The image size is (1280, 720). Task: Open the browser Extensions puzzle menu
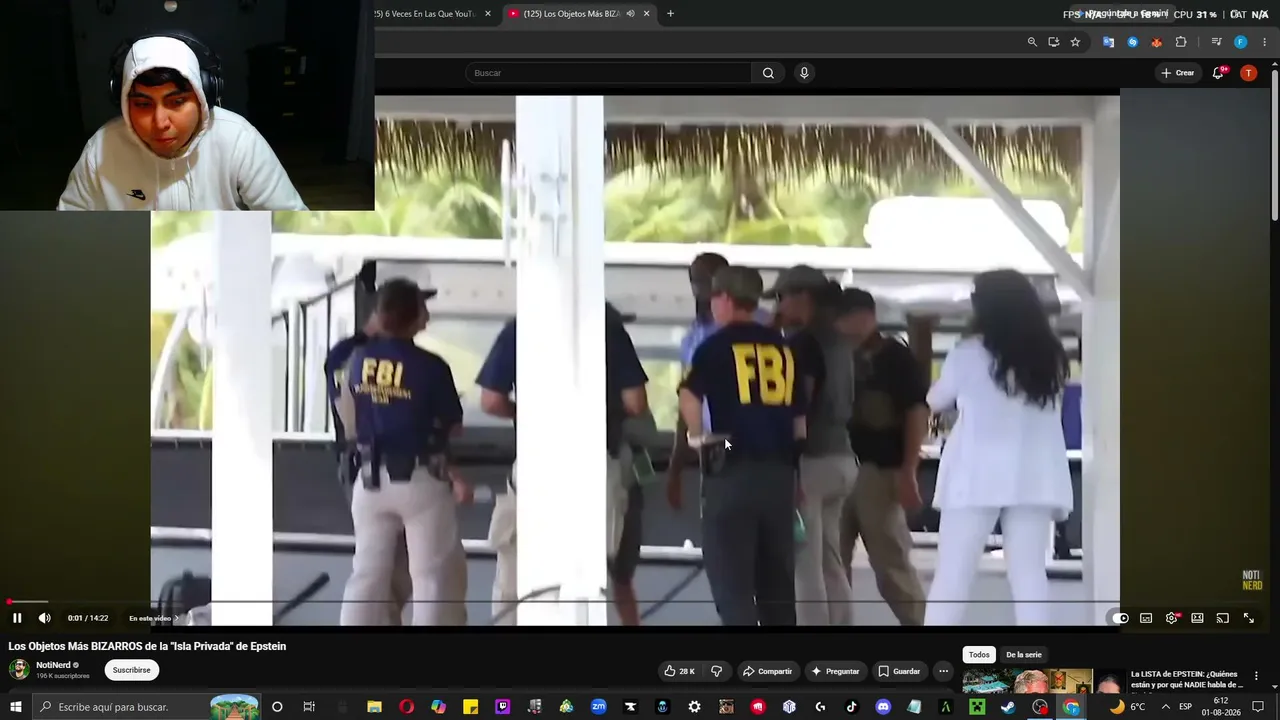[x=1181, y=42]
